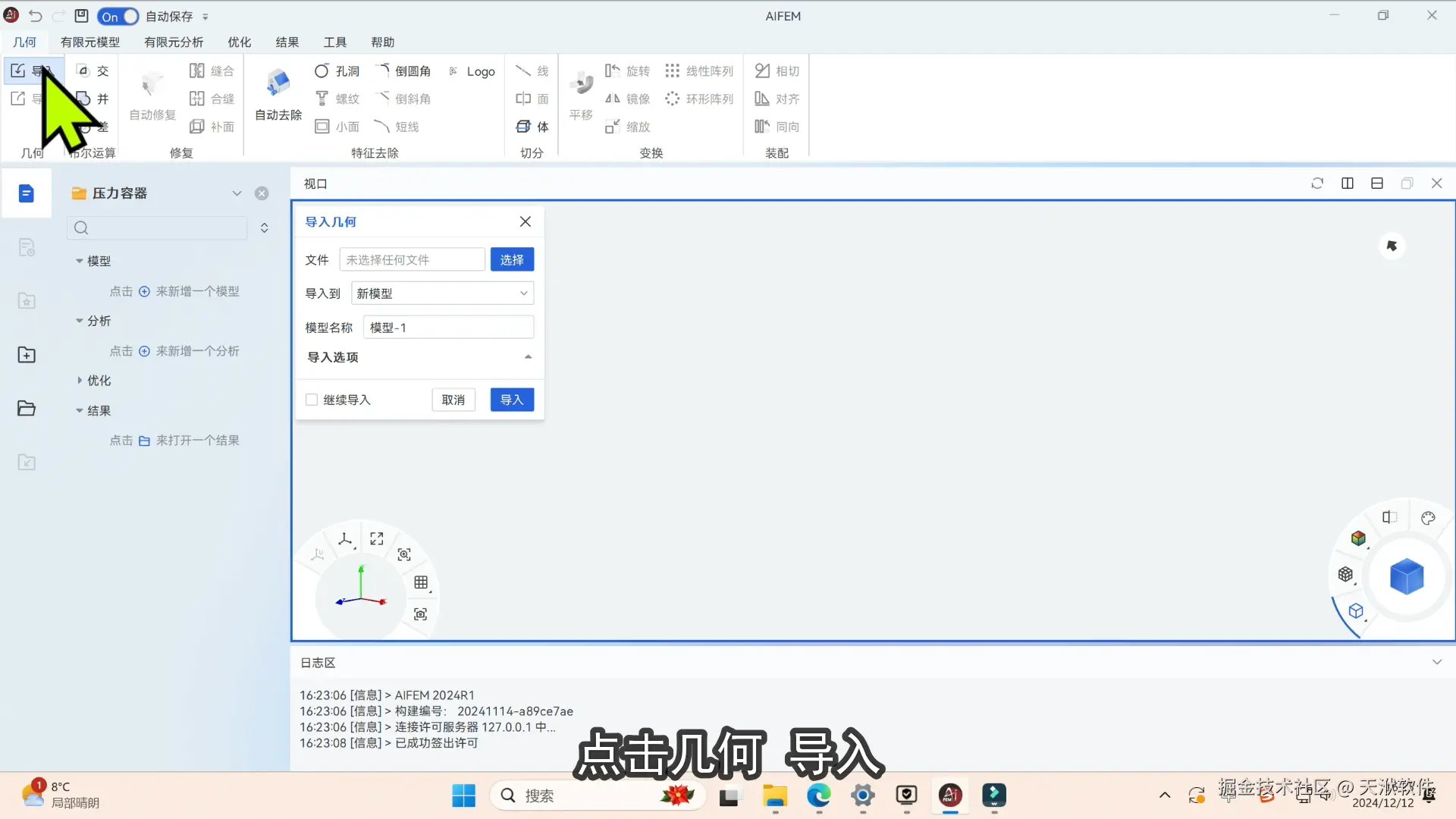Viewport: 1456px width, 819px height.
Task: Open the 结果 ribbon tab
Action: pyautogui.click(x=287, y=42)
